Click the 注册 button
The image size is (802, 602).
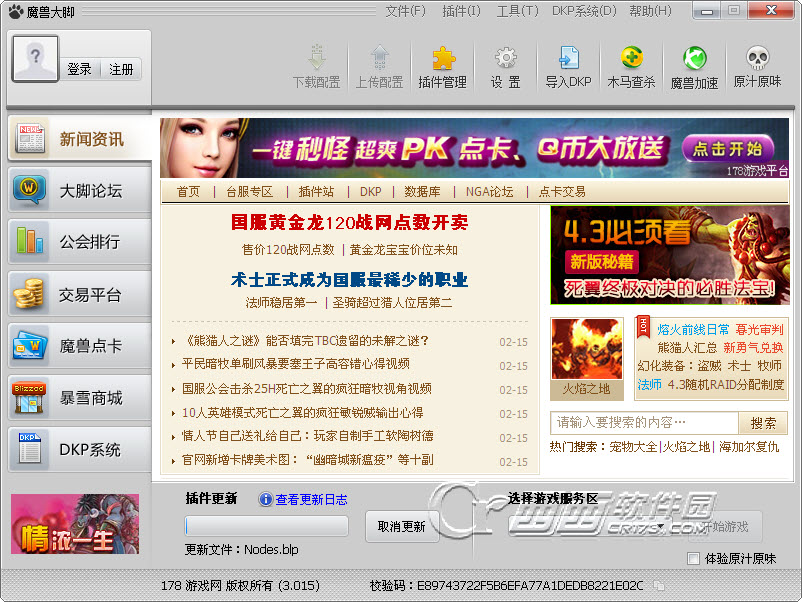[121, 69]
